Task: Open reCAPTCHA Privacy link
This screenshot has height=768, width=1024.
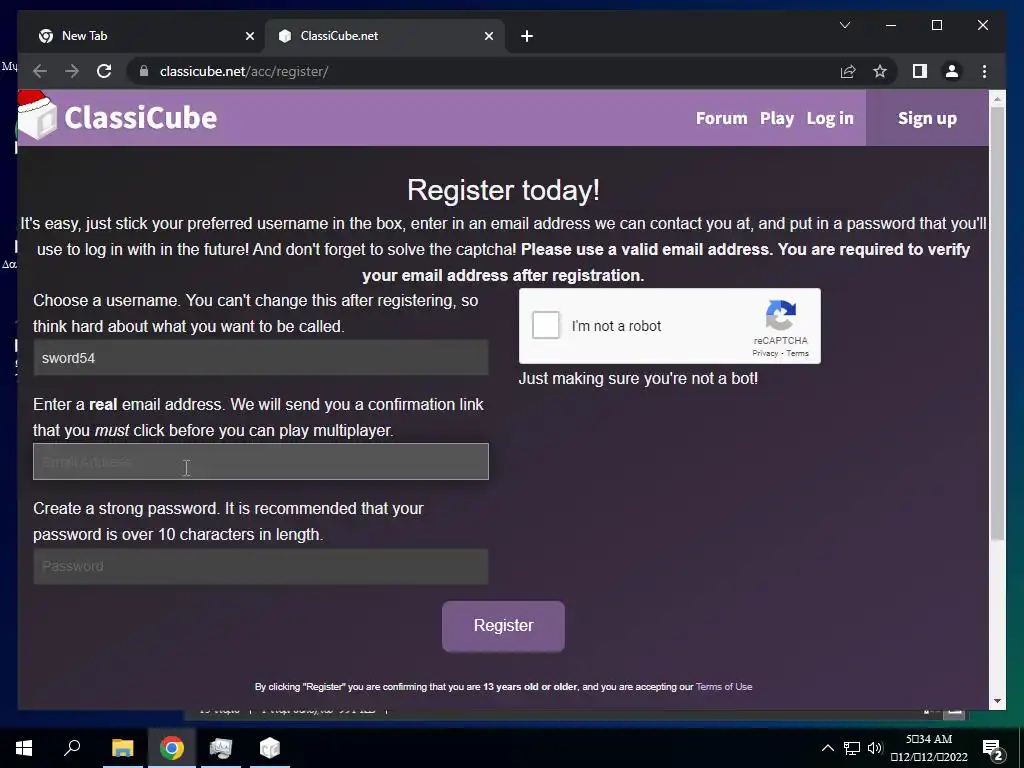Action: (x=765, y=353)
